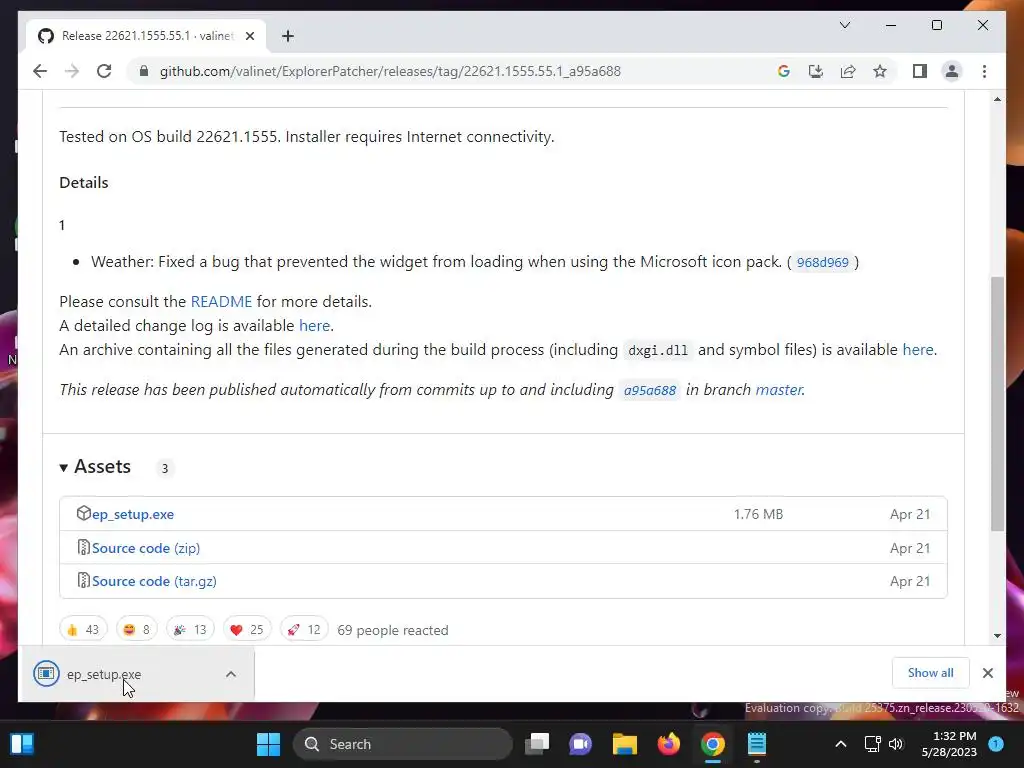Toggle the browser side panel icon
Viewport: 1024px width, 768px height.
920,71
